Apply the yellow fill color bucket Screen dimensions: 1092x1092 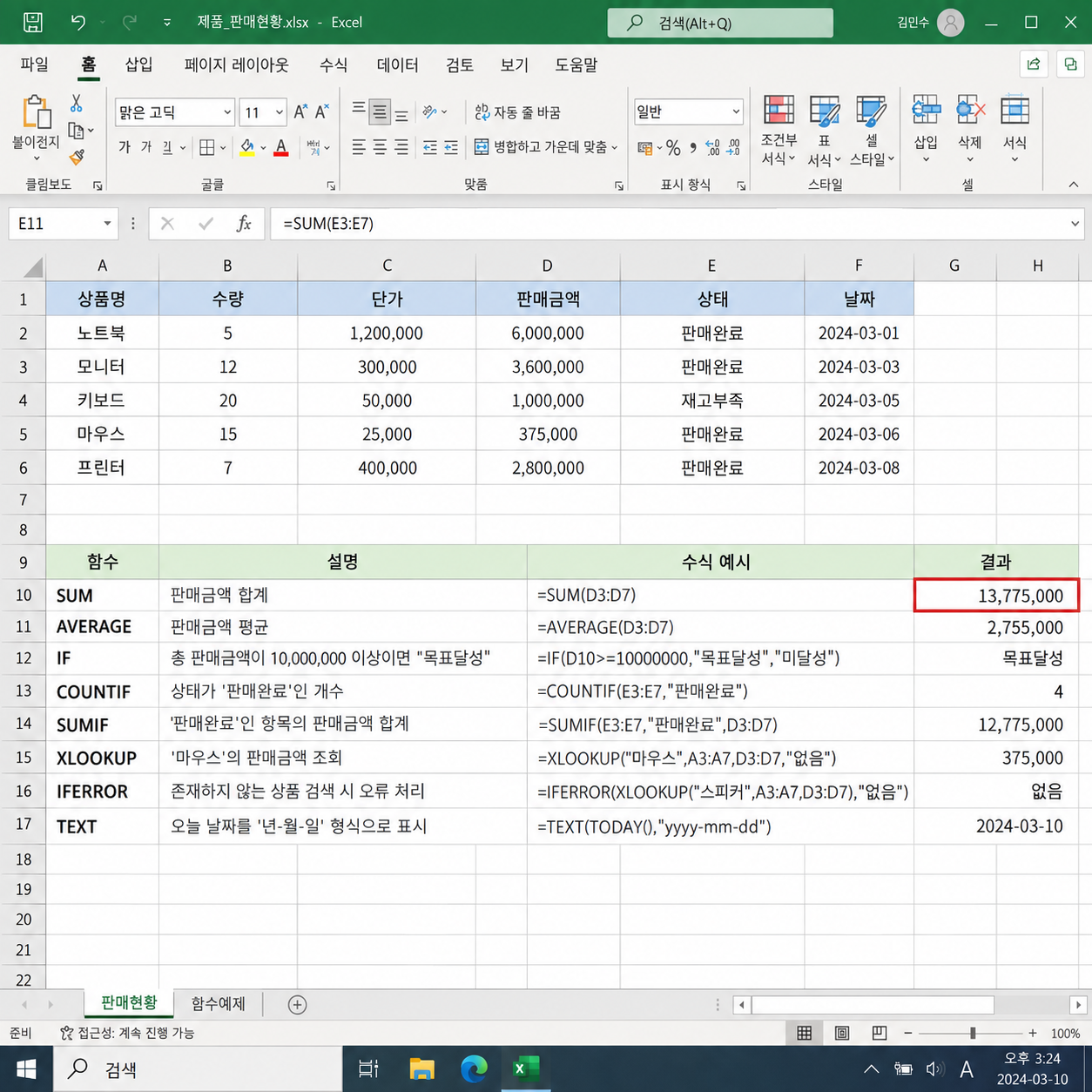click(247, 147)
